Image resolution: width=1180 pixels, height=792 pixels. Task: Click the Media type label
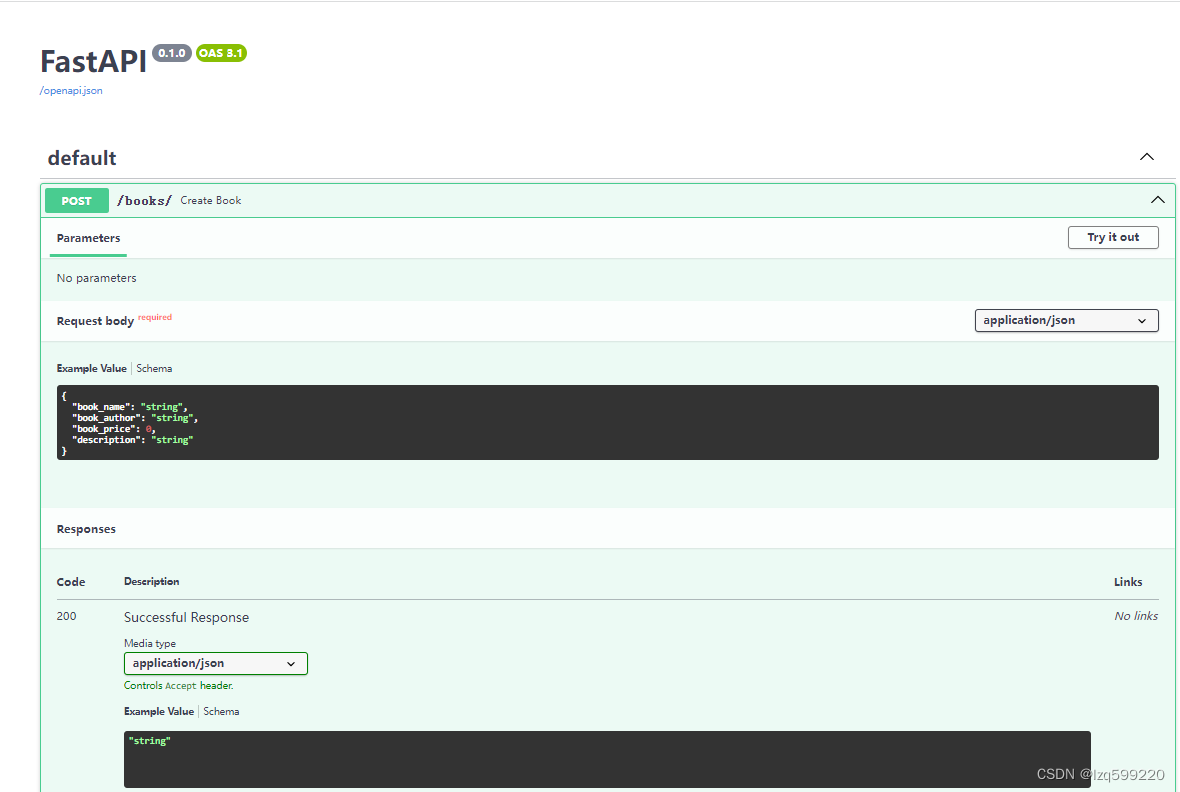tap(150, 644)
